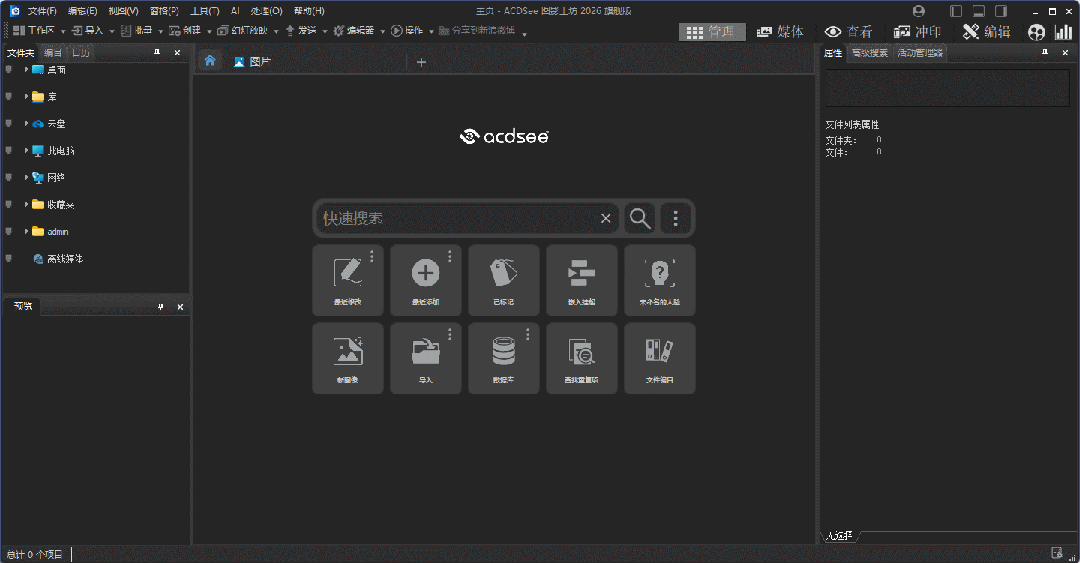Open quick search options three-dot menu

pos(676,218)
